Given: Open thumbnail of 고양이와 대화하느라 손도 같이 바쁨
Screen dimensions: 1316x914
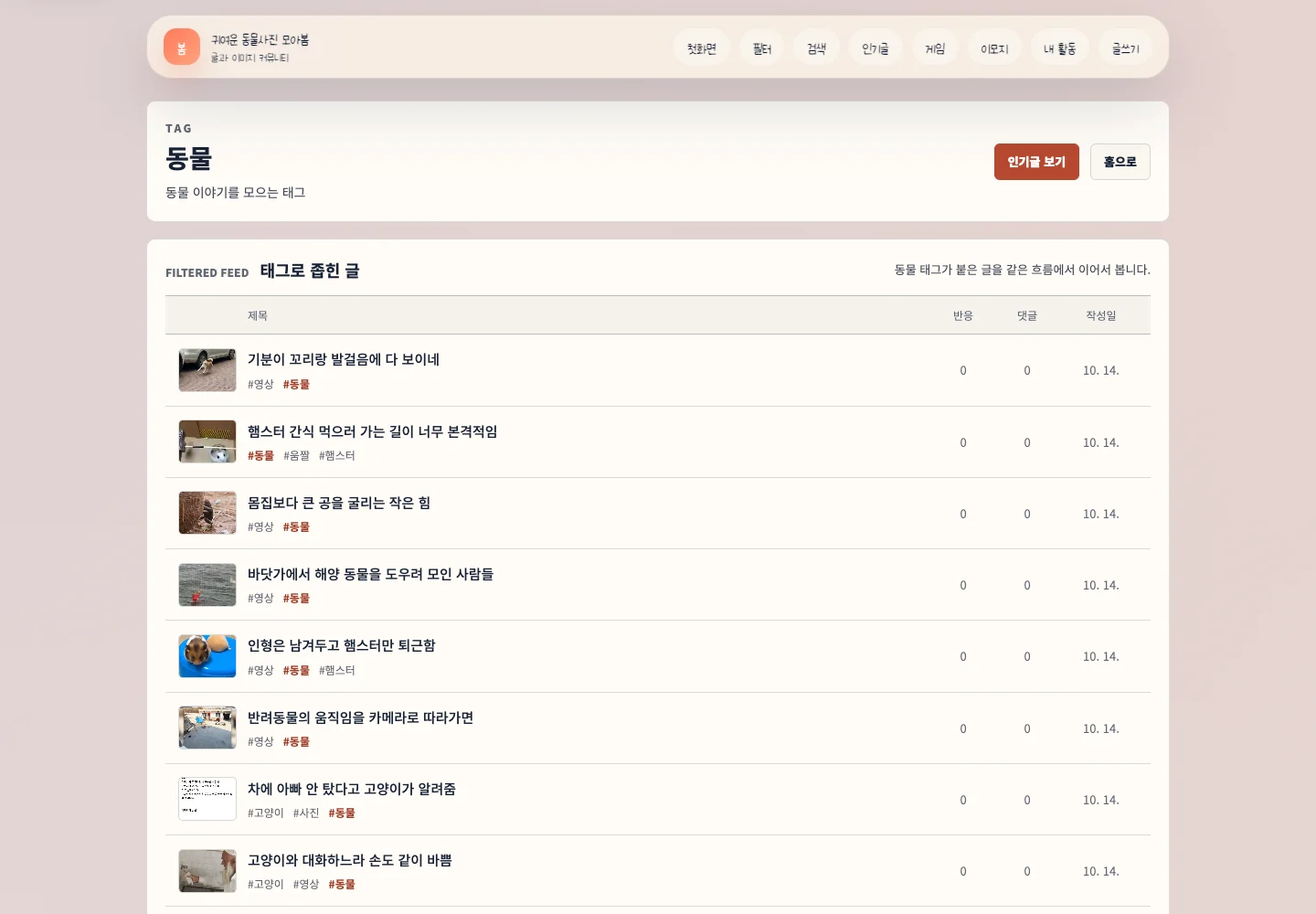Looking at the screenshot, I should click(x=207, y=871).
